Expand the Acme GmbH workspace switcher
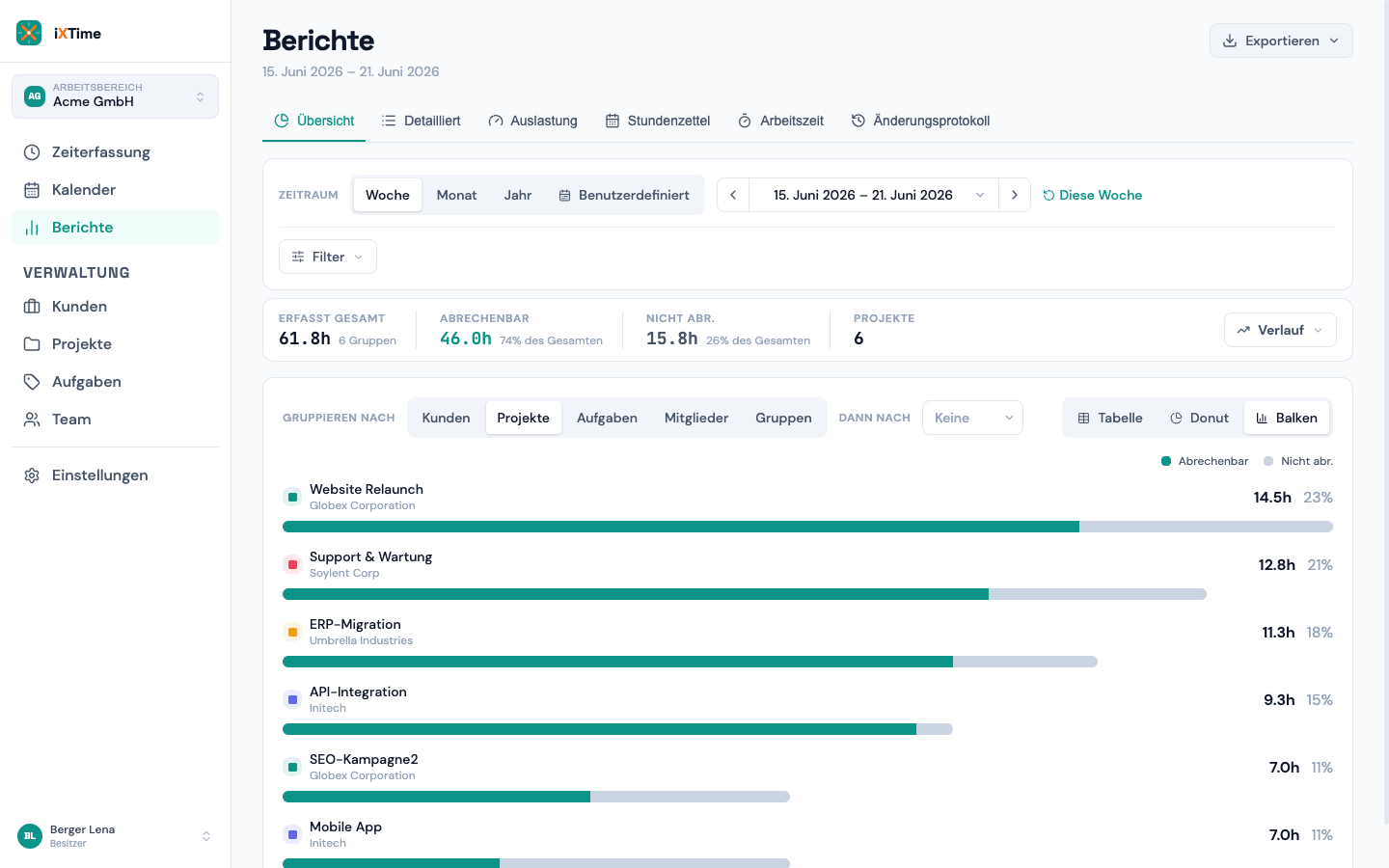This screenshot has height=868, width=1389. click(115, 96)
